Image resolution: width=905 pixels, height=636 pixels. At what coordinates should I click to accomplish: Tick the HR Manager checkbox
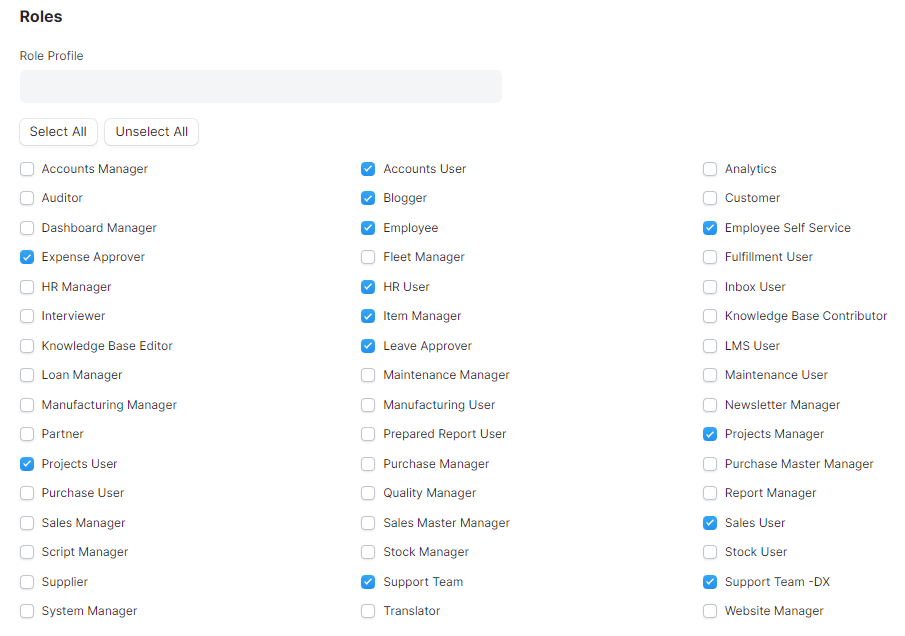tap(27, 287)
